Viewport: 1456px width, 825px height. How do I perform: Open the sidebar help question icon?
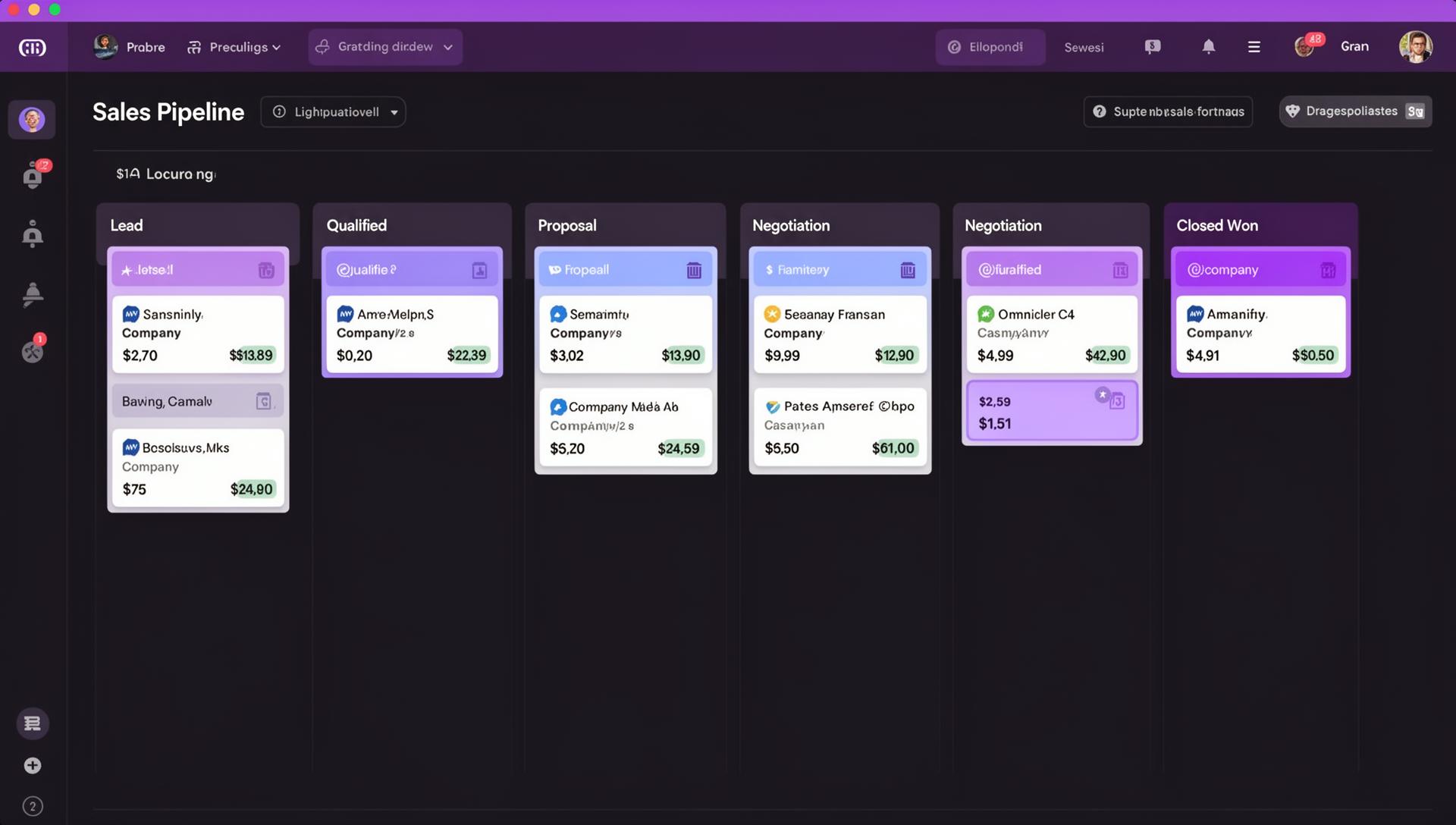(33, 807)
